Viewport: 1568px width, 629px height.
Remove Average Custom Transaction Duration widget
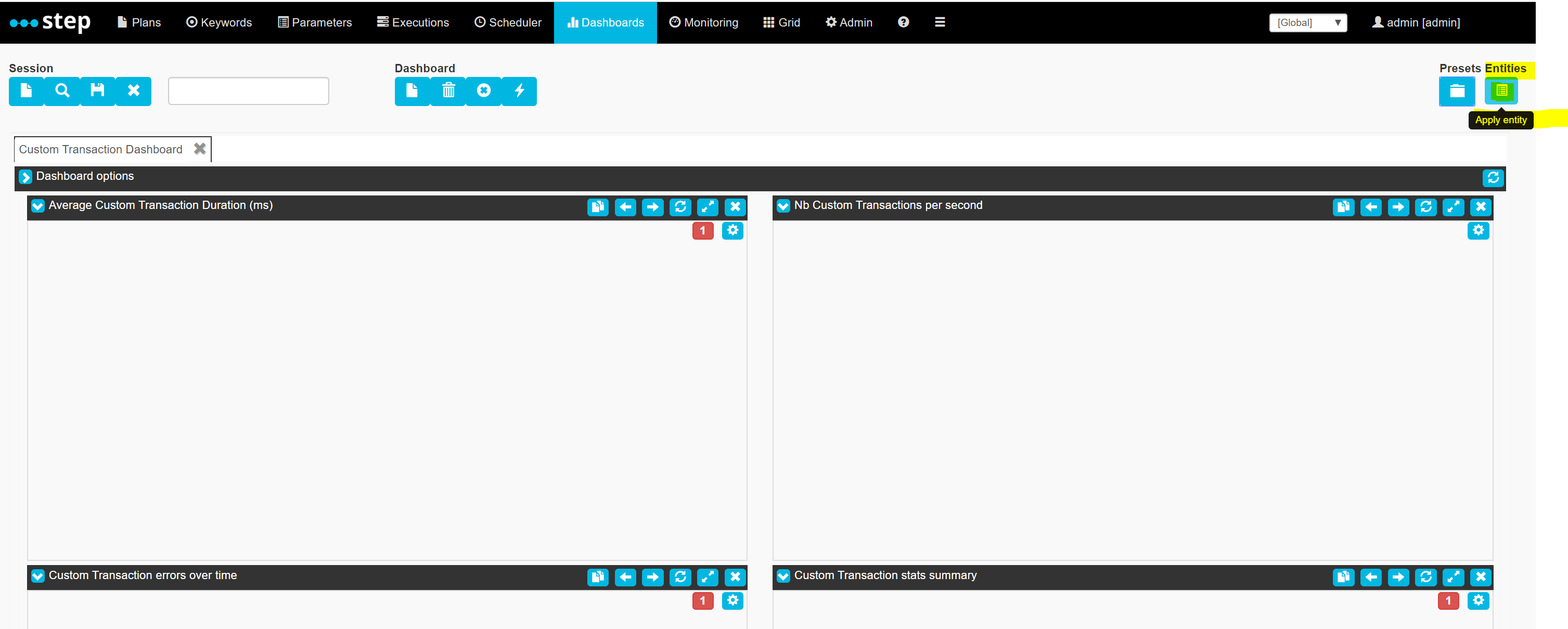[735, 207]
